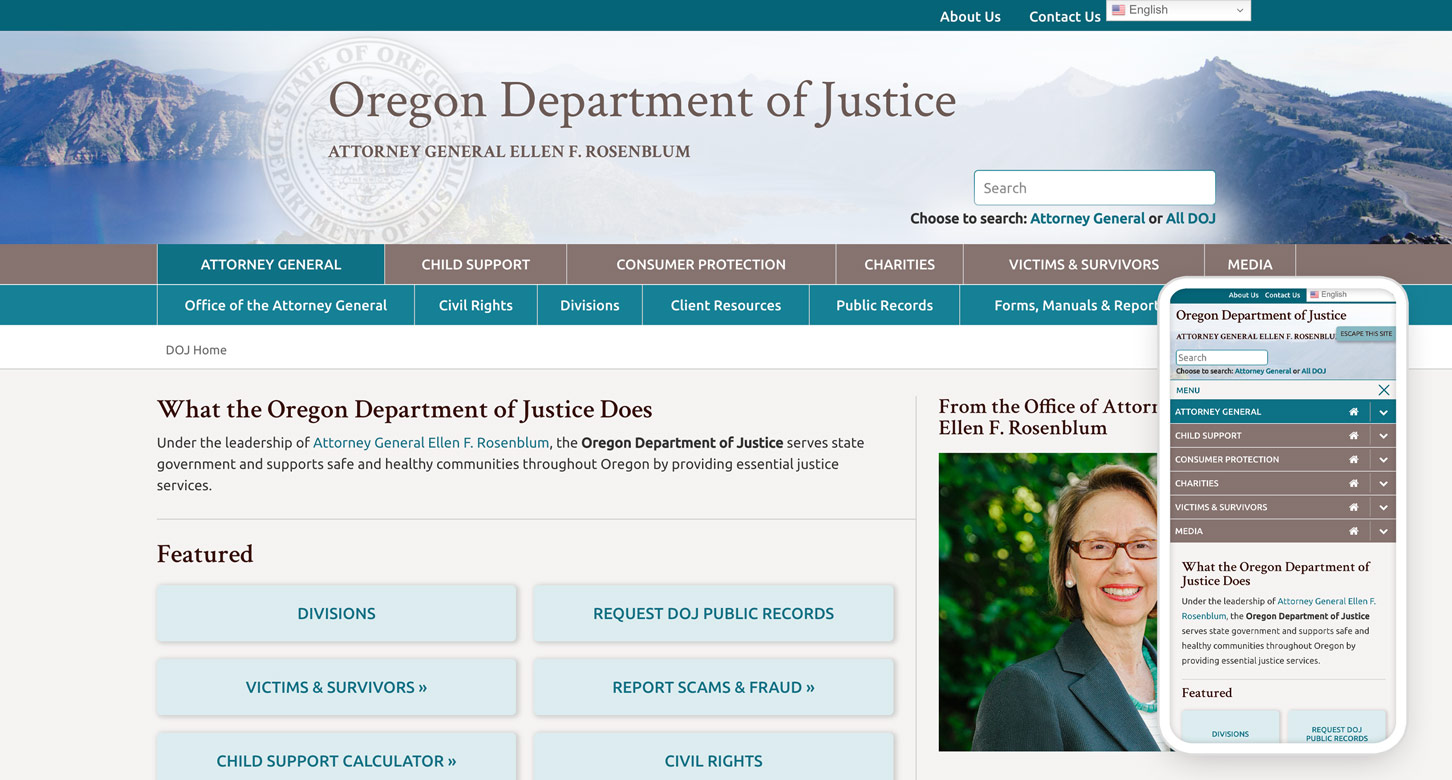Click the home icon beside Child Support in mobile menu
This screenshot has height=780, width=1452.
click(x=1353, y=436)
